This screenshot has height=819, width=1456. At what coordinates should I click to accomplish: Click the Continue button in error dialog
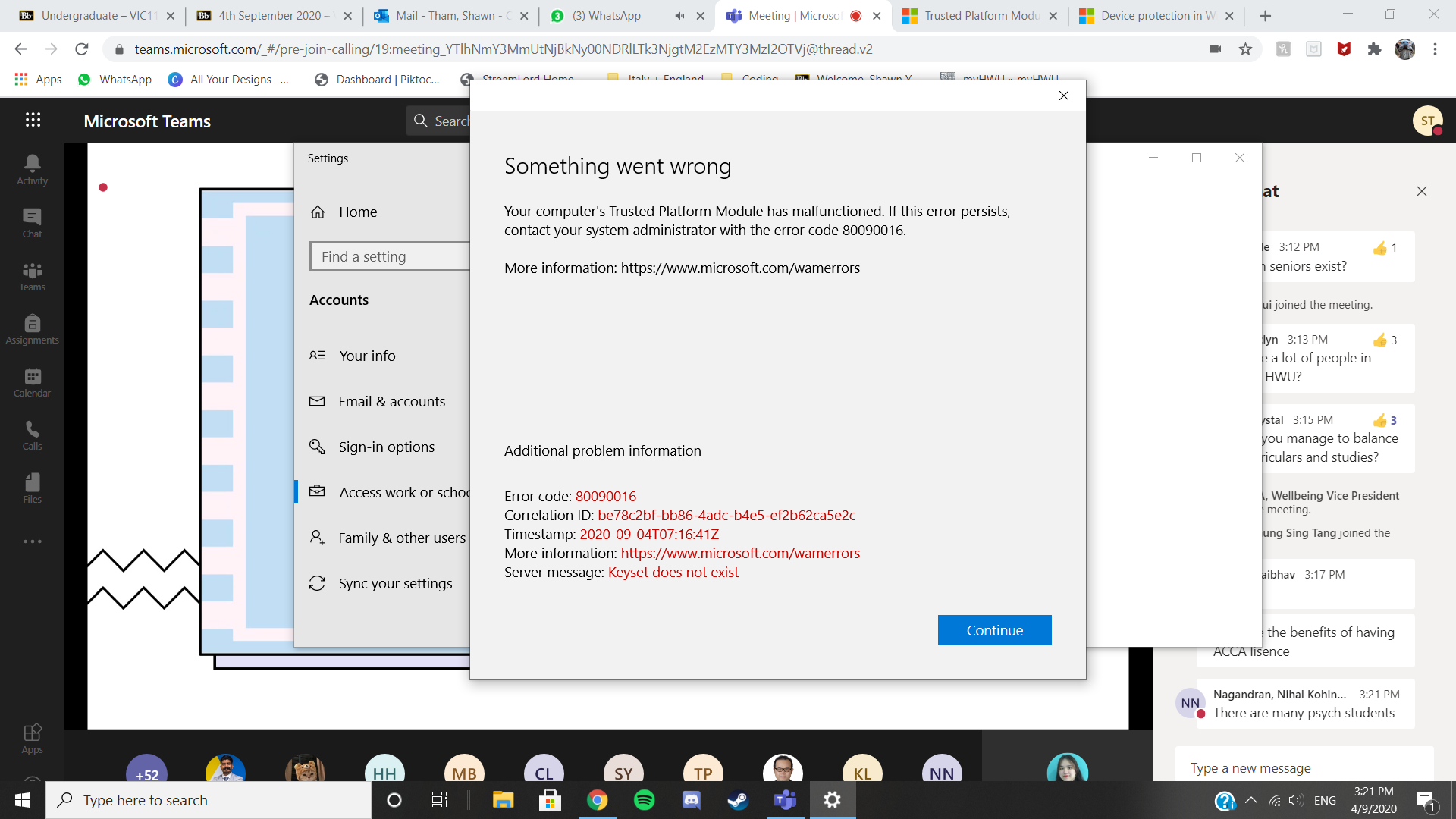994,630
